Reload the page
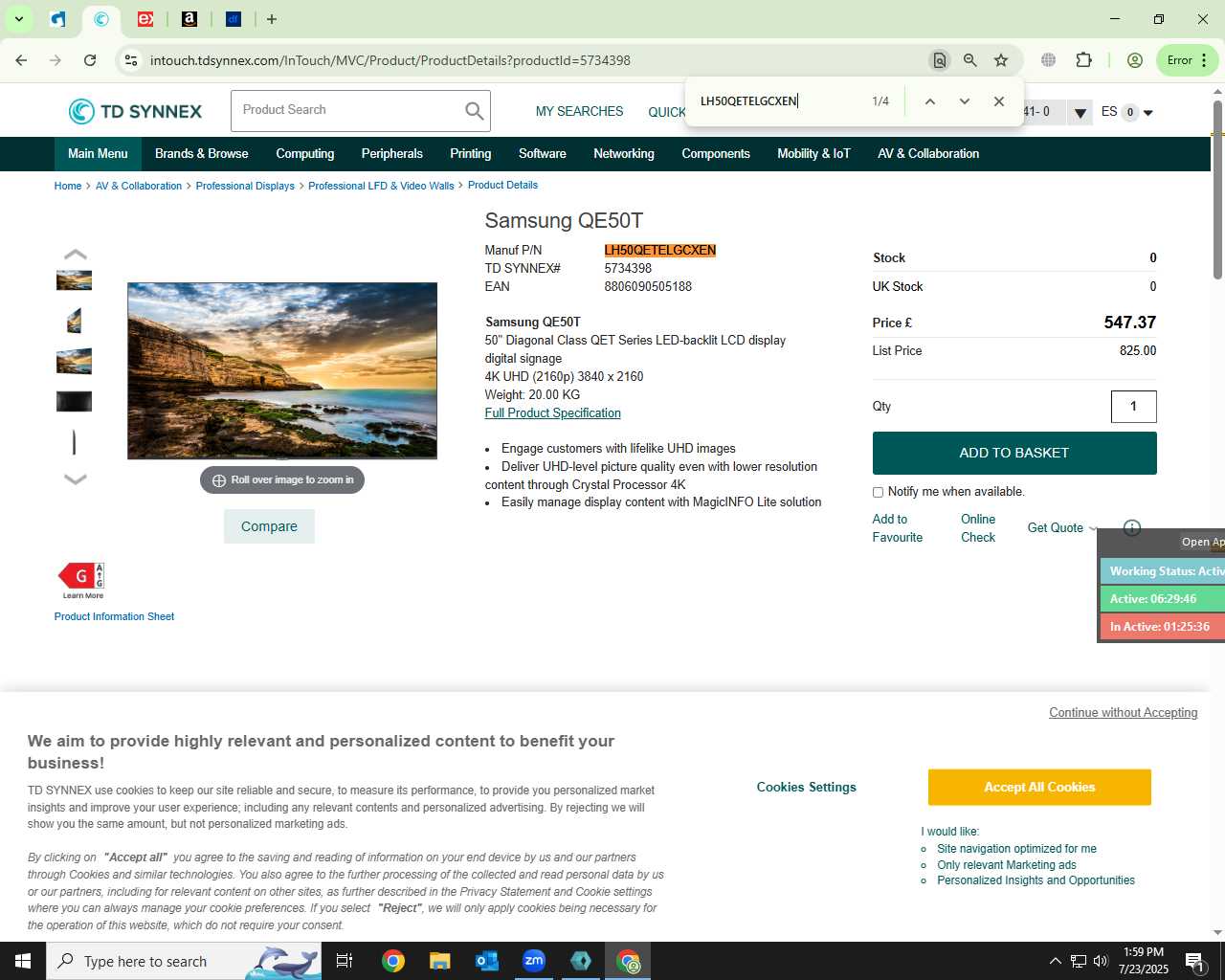The image size is (1225, 980). click(x=90, y=60)
